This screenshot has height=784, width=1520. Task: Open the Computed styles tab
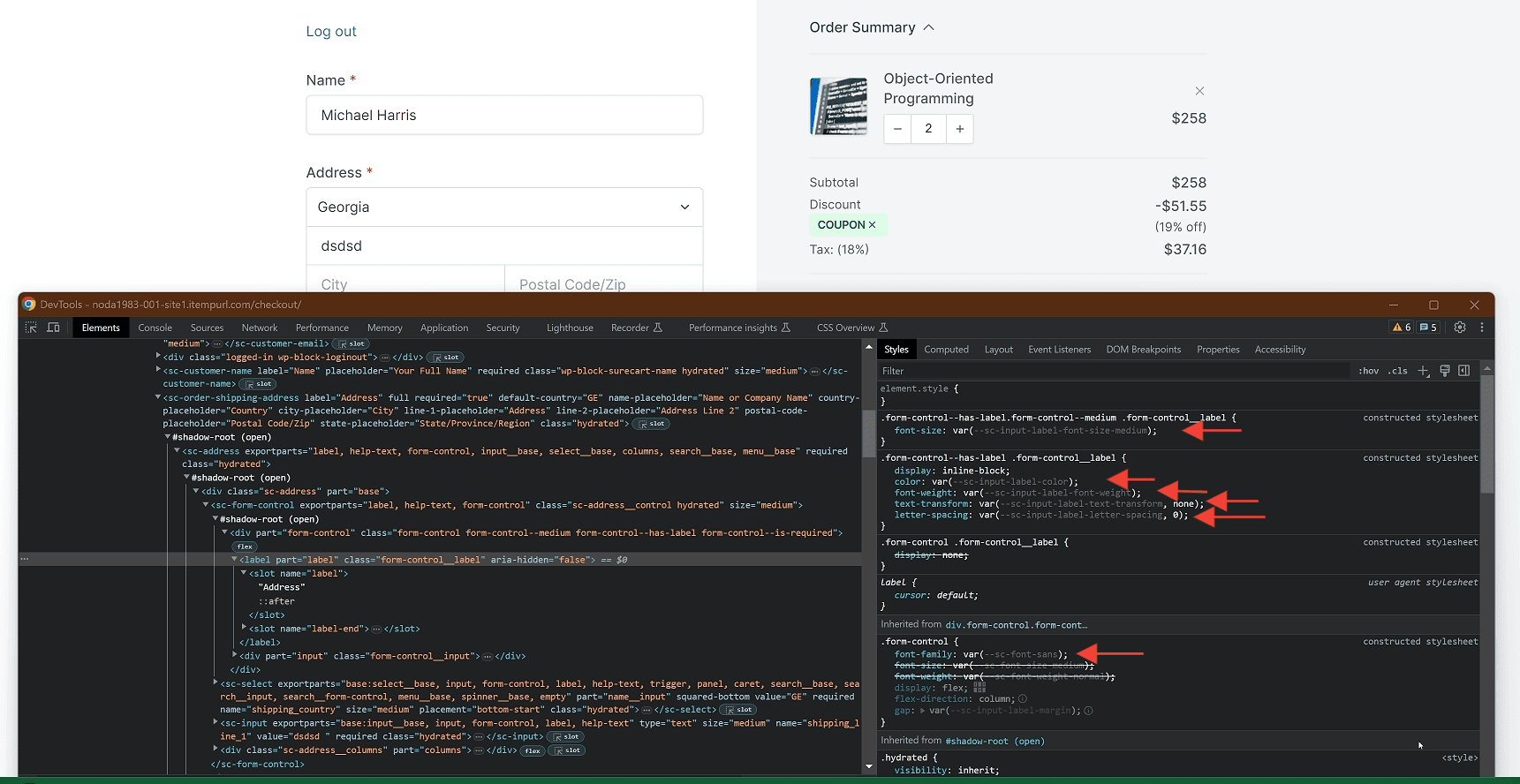point(946,350)
